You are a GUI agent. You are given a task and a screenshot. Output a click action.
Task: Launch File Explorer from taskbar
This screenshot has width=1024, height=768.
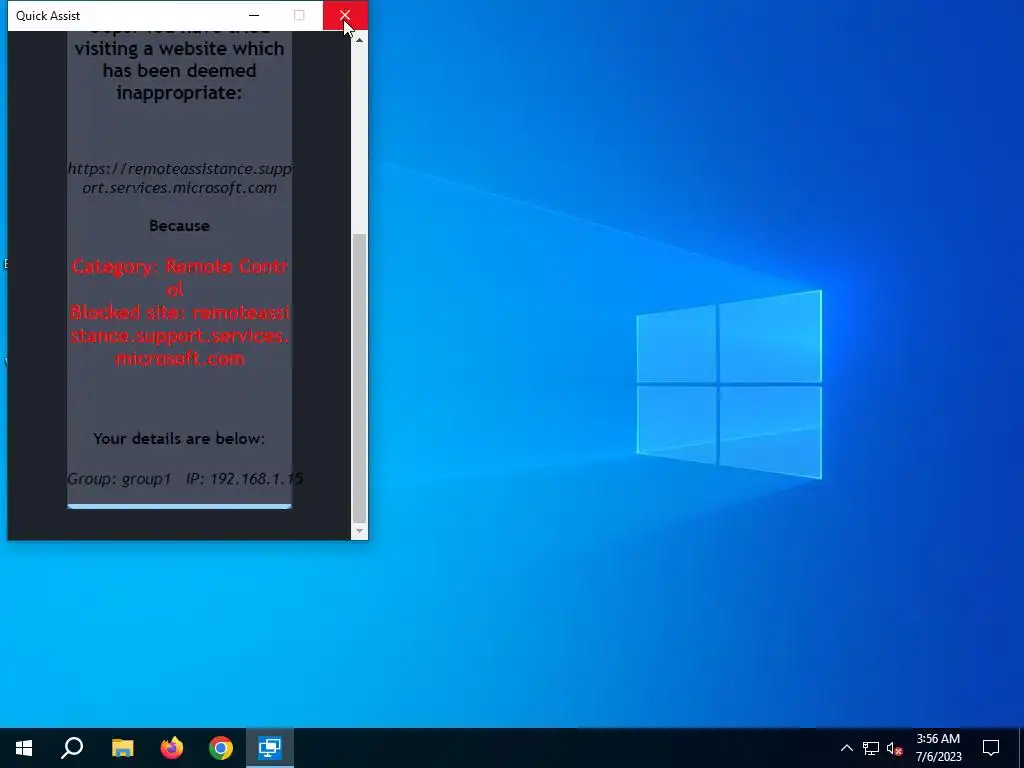coord(122,748)
